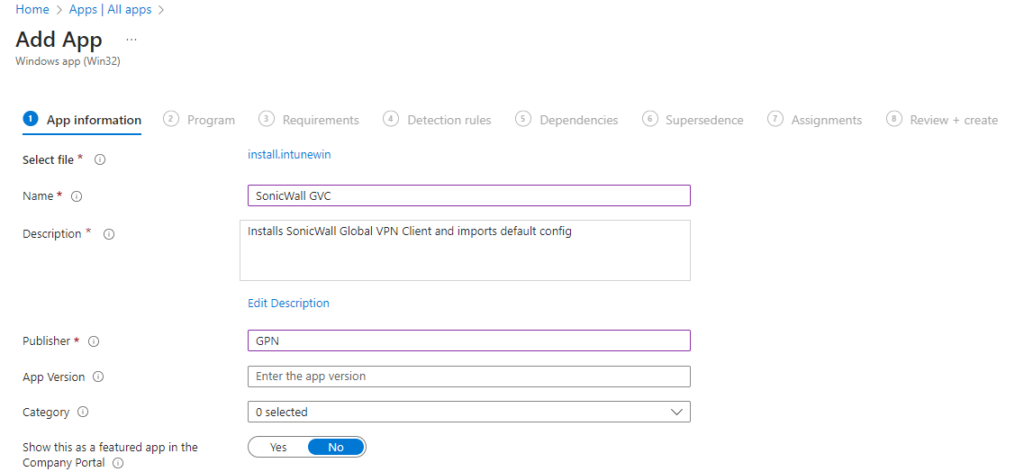Screen dimensions: 1024x472
Task: Click info icon beside App Version label
Action: coord(99,377)
